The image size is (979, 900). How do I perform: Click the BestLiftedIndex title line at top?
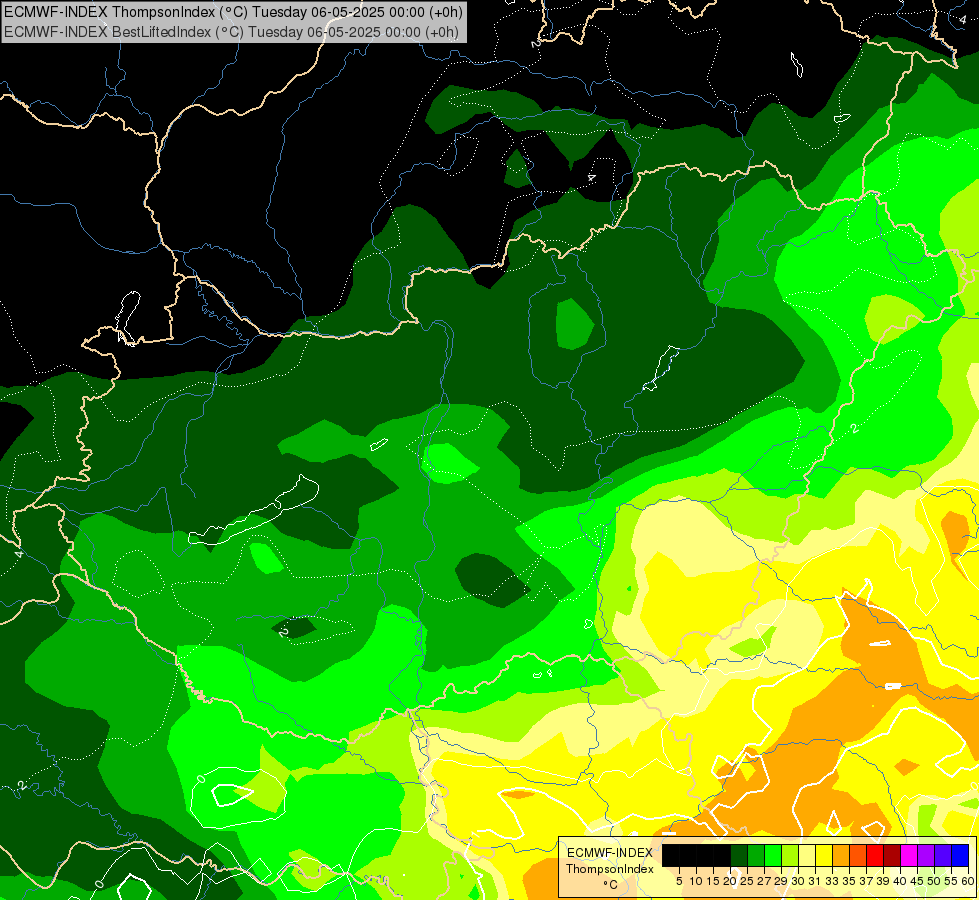[x=231, y=32]
